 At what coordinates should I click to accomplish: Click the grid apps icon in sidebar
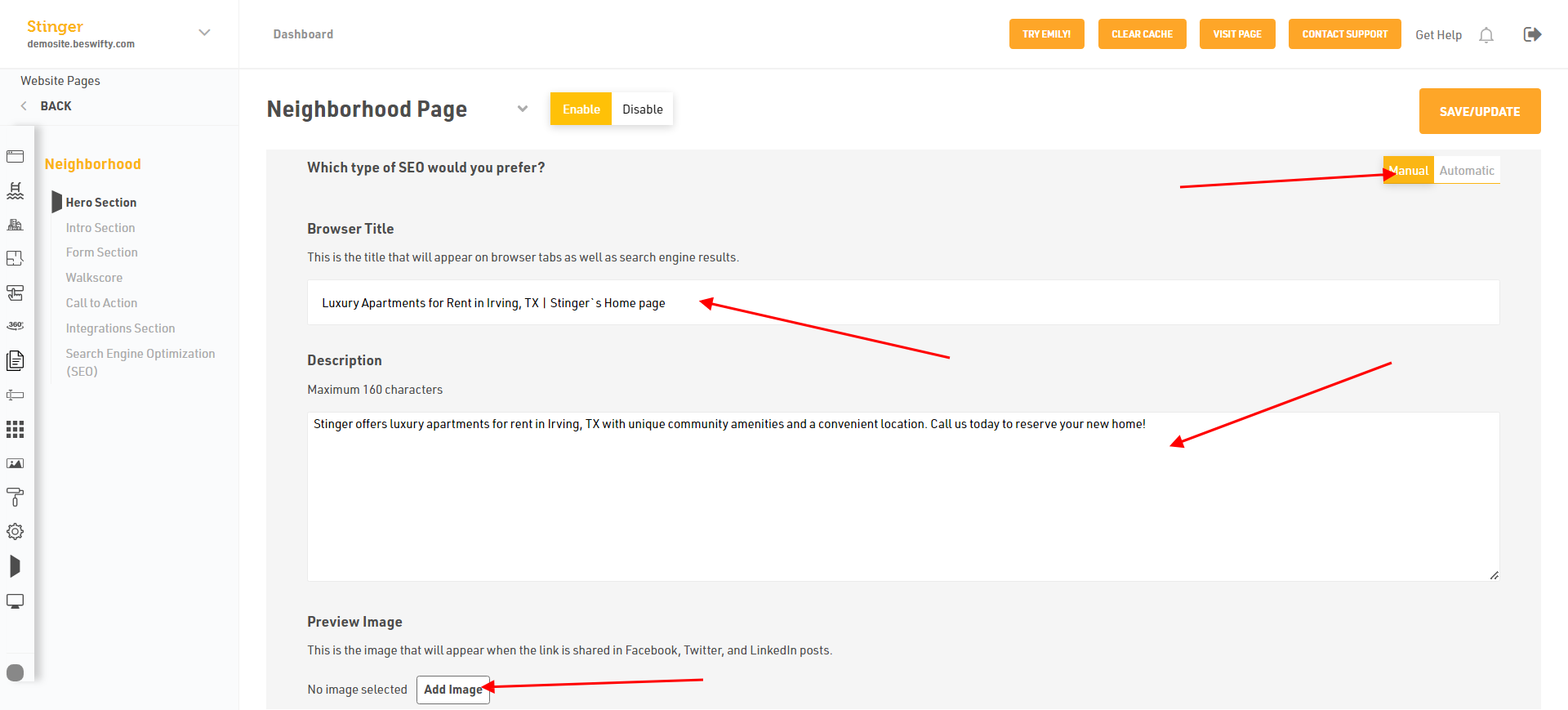pyautogui.click(x=15, y=429)
